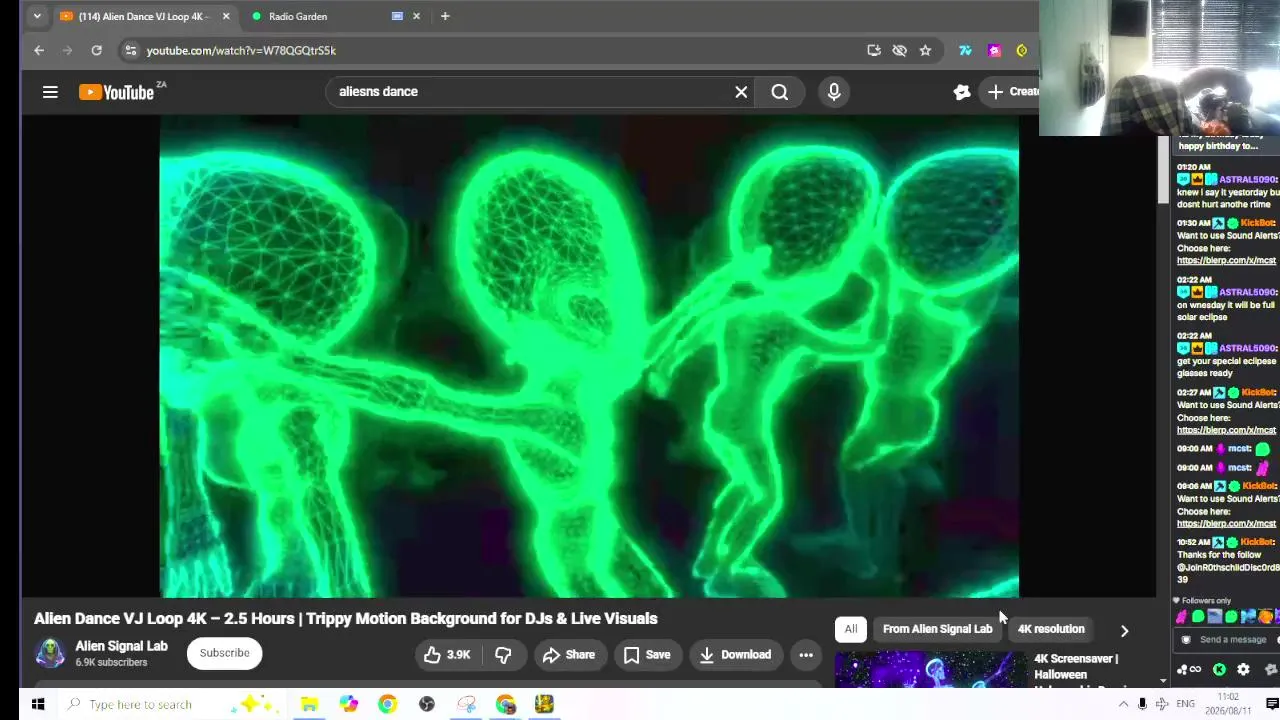Select the From Alien Signal Lab chip
The width and height of the screenshot is (1280, 720).
(938, 629)
